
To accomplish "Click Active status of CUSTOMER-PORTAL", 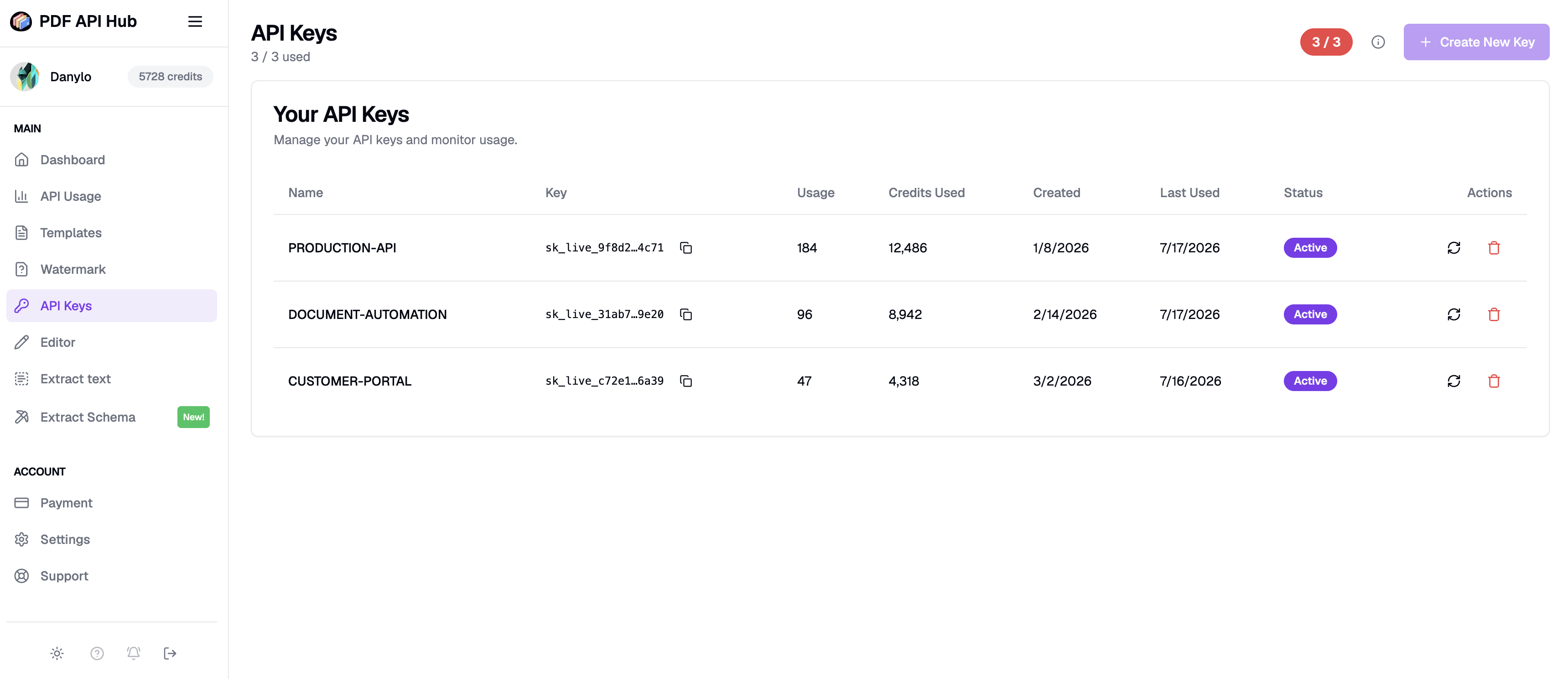I will (x=1310, y=381).
